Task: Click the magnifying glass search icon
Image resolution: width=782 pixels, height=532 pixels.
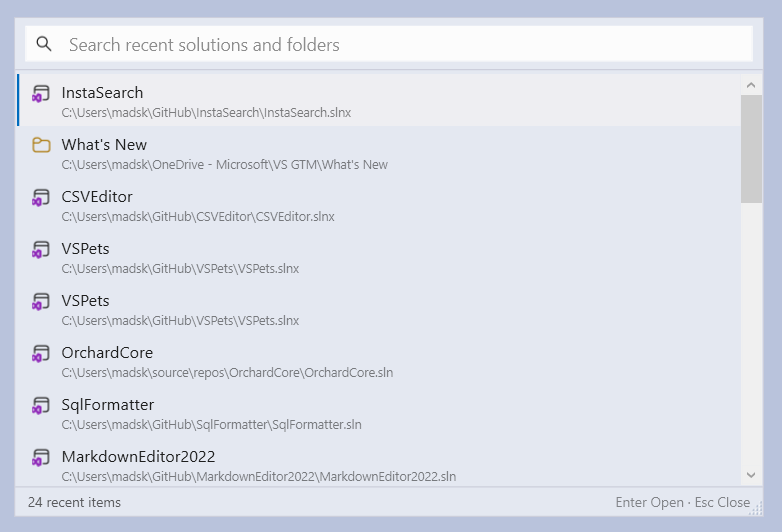Action: 44,44
